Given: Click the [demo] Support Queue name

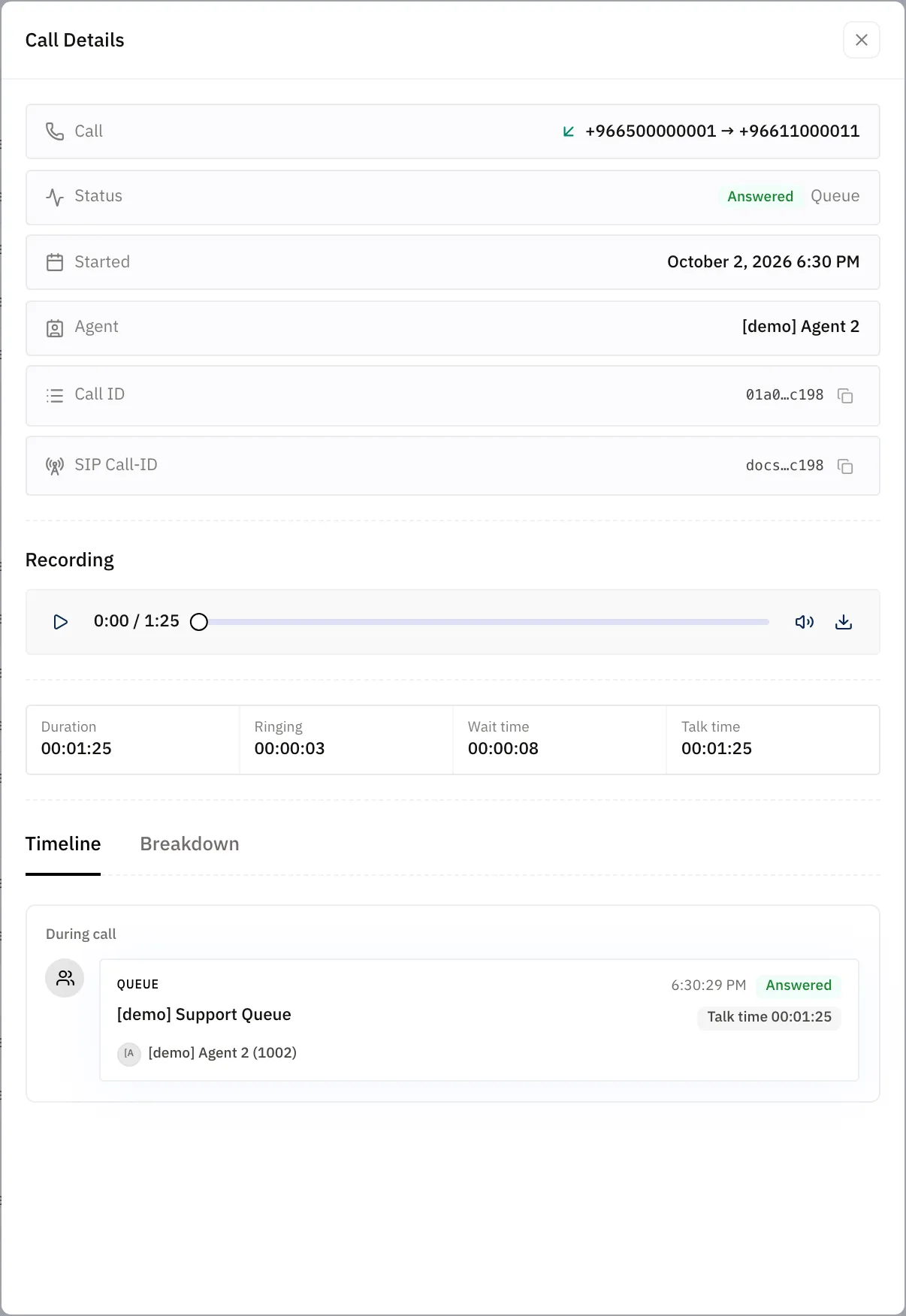Looking at the screenshot, I should click(x=204, y=1015).
